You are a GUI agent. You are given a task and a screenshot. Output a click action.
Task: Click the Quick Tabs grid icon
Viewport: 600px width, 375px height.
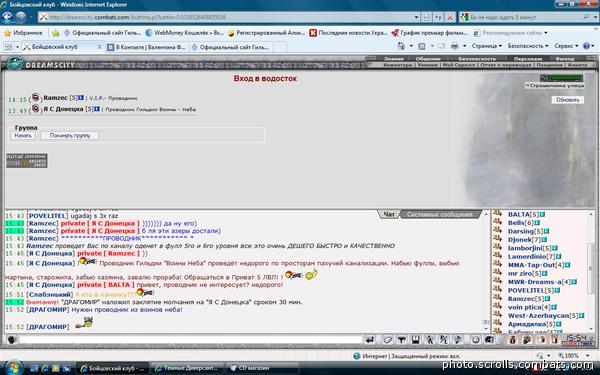tap(8, 47)
